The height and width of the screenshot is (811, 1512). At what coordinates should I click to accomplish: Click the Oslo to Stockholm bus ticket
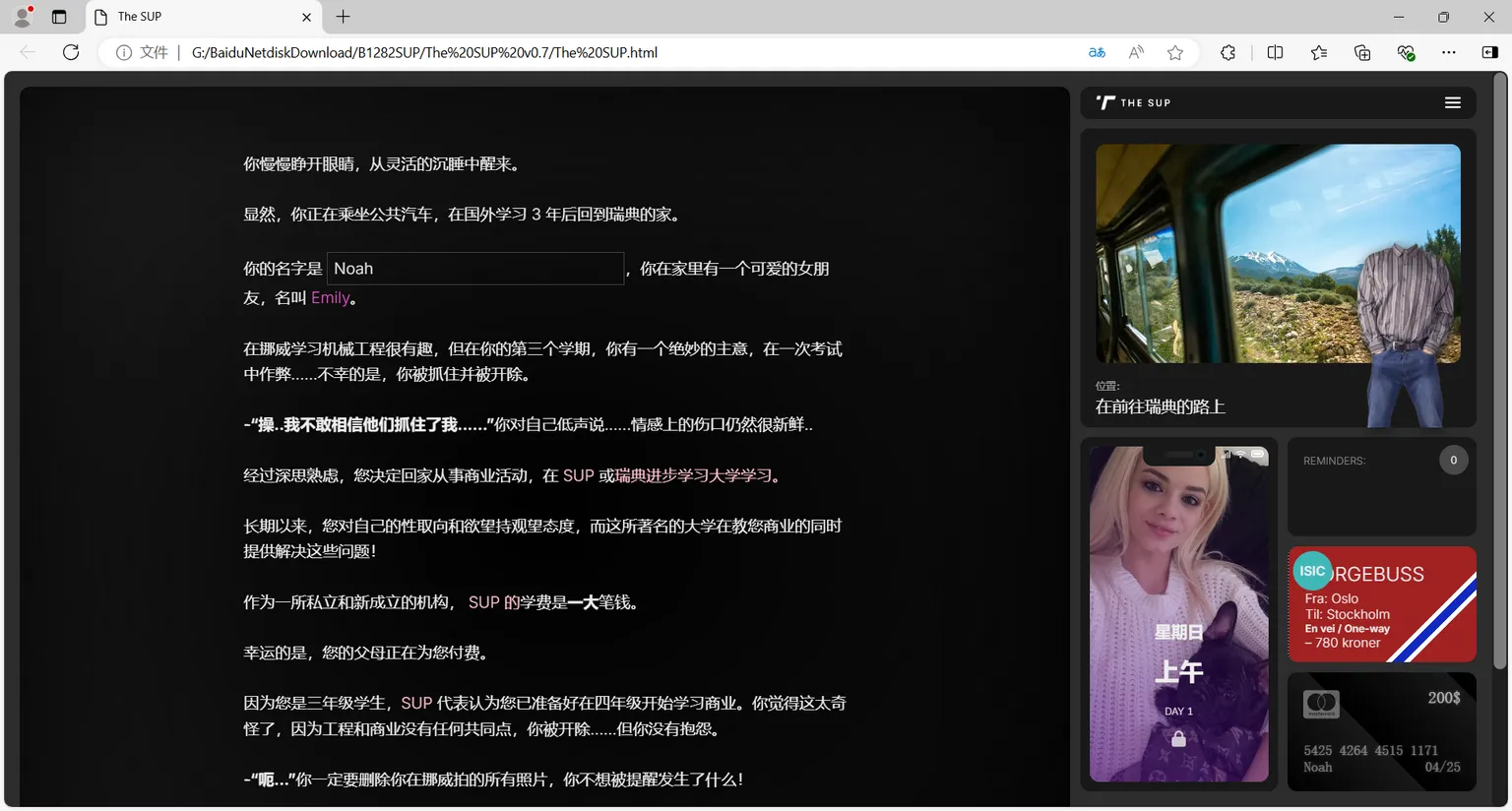point(1381,604)
